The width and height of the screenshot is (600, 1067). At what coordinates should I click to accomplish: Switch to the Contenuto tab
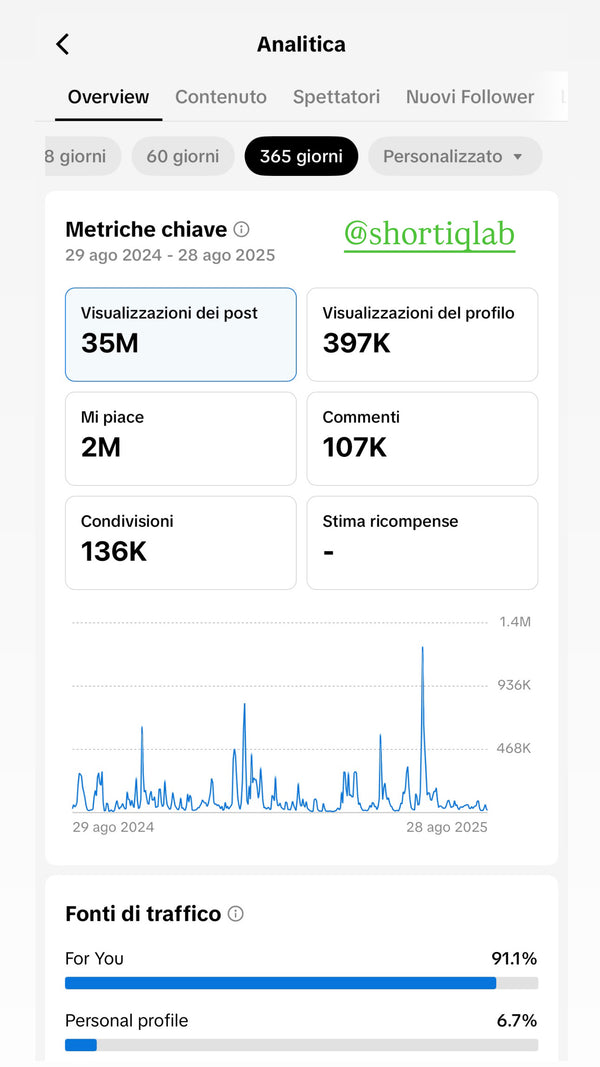[221, 97]
